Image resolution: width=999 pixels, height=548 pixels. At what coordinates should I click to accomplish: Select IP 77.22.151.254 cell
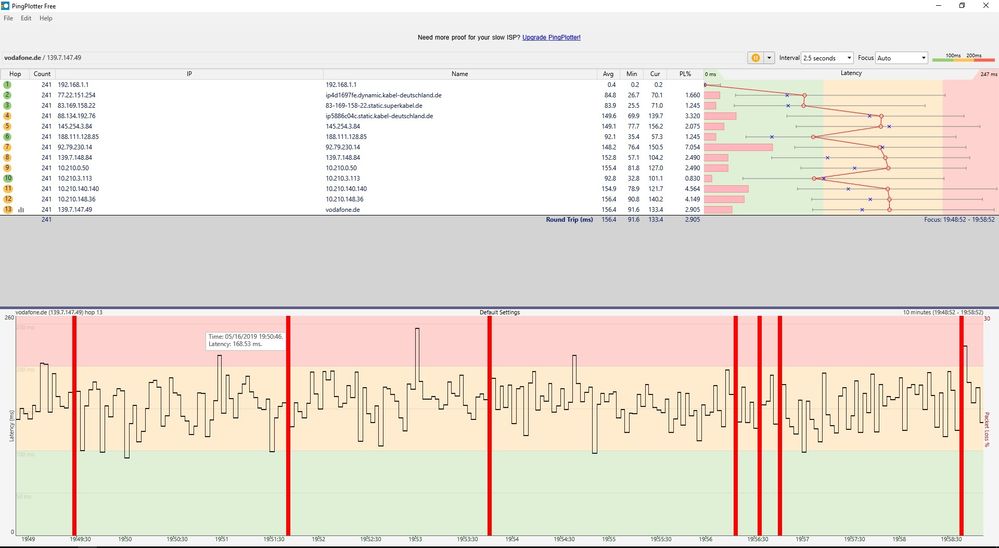click(76, 95)
